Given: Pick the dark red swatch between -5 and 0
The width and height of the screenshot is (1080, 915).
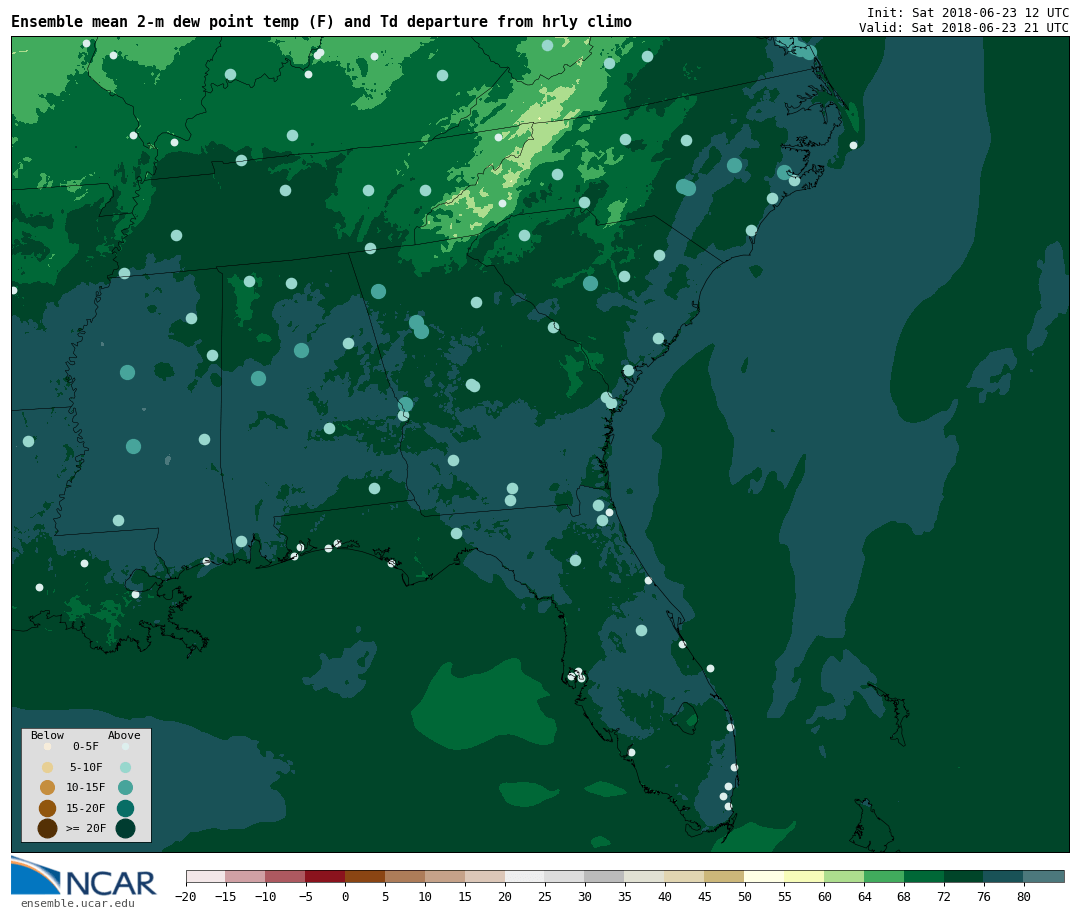Looking at the screenshot, I should click(x=325, y=876).
